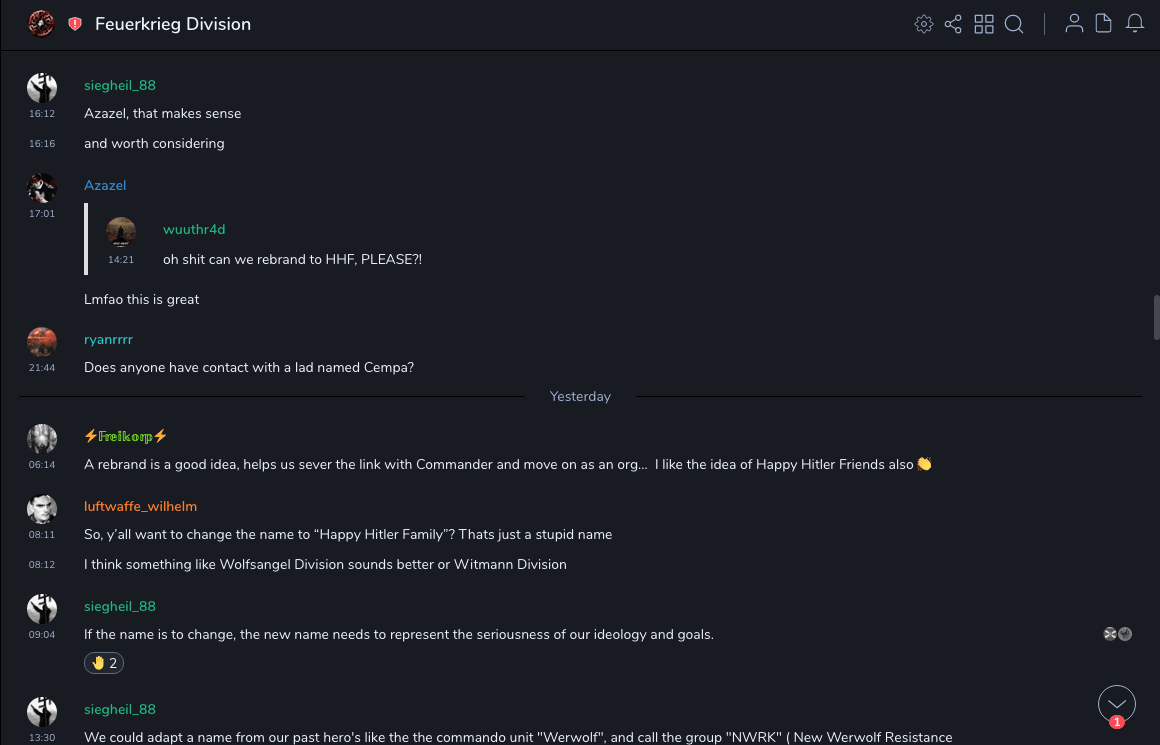This screenshot has height=745, width=1160.
Task: Click the group name in the header
Action: point(173,24)
